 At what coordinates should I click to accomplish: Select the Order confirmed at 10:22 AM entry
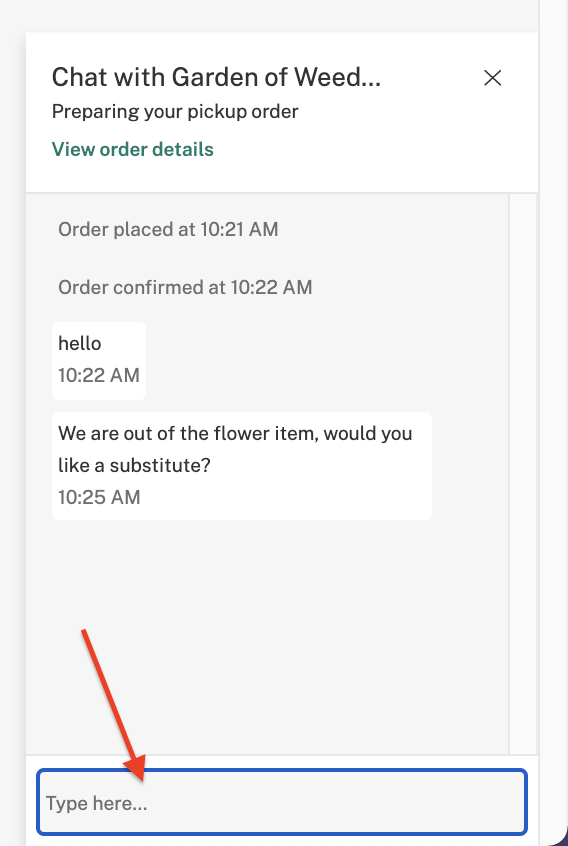(x=185, y=287)
